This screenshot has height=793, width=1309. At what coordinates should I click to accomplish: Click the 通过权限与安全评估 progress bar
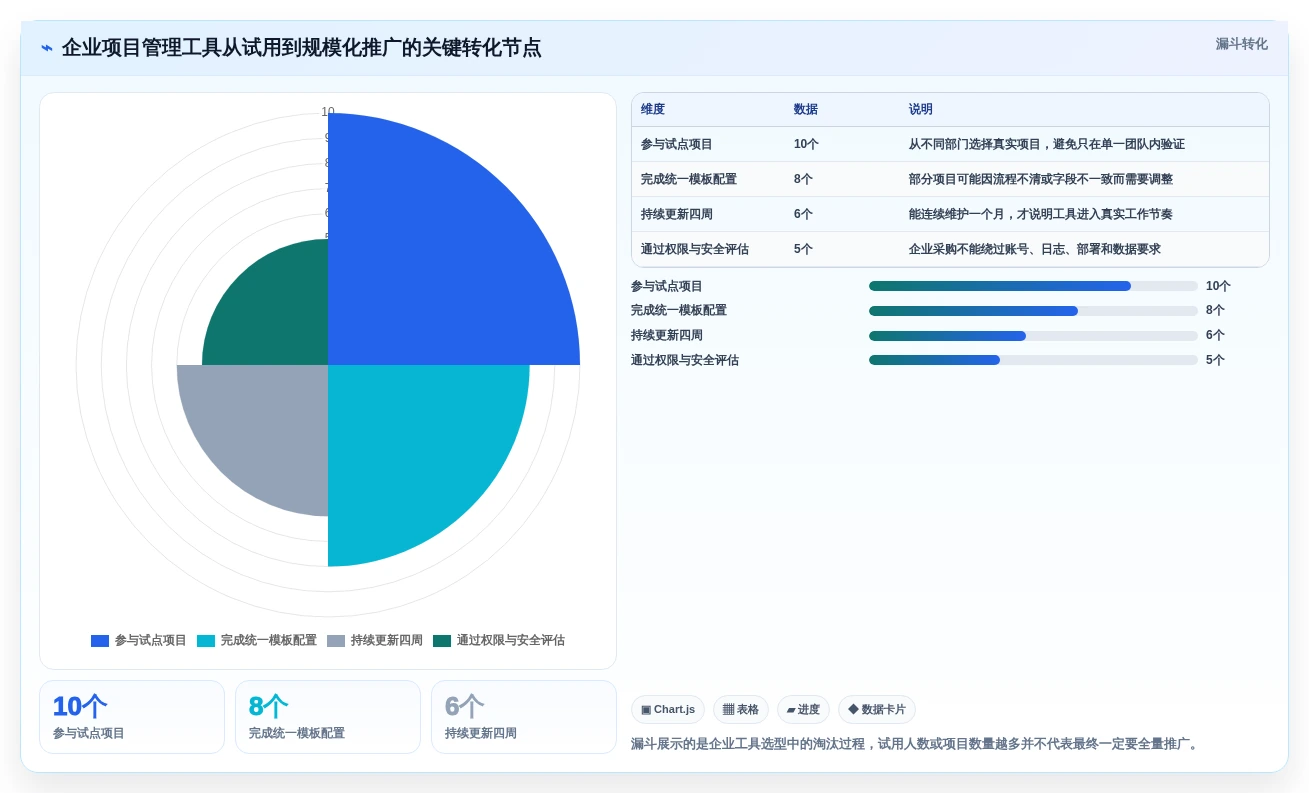[1033, 360]
